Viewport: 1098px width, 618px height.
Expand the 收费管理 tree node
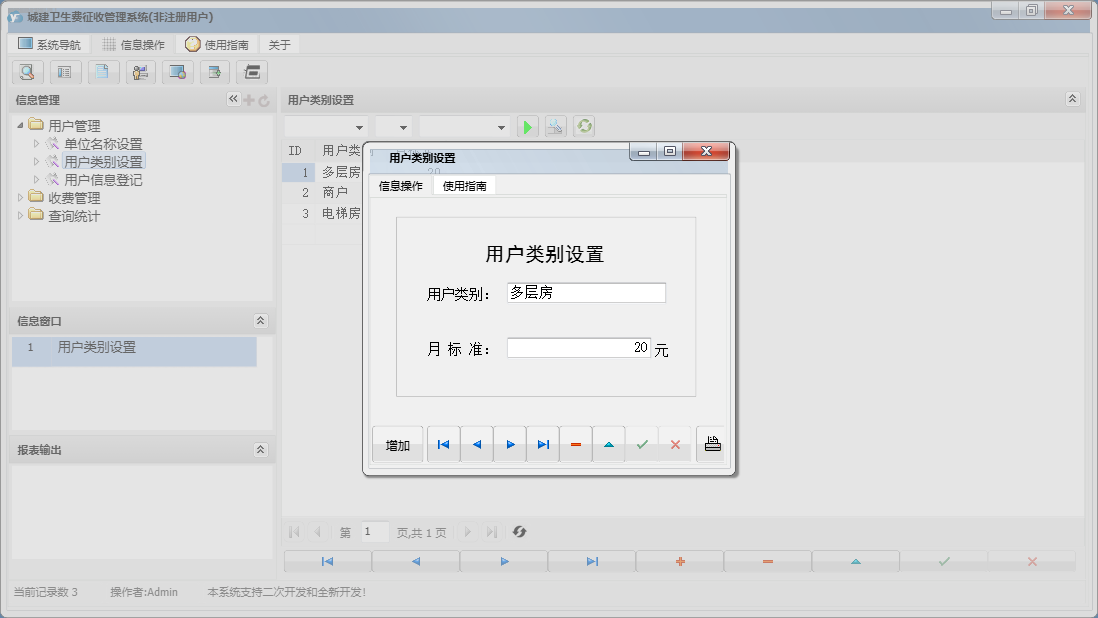(x=18, y=197)
